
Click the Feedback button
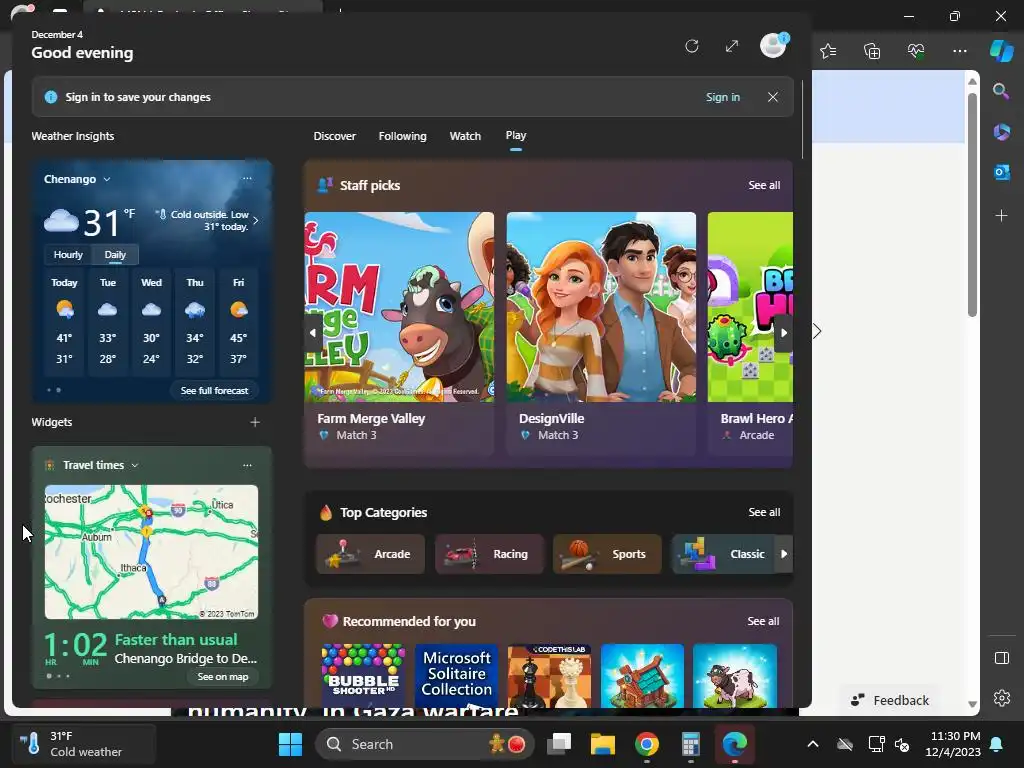point(889,700)
